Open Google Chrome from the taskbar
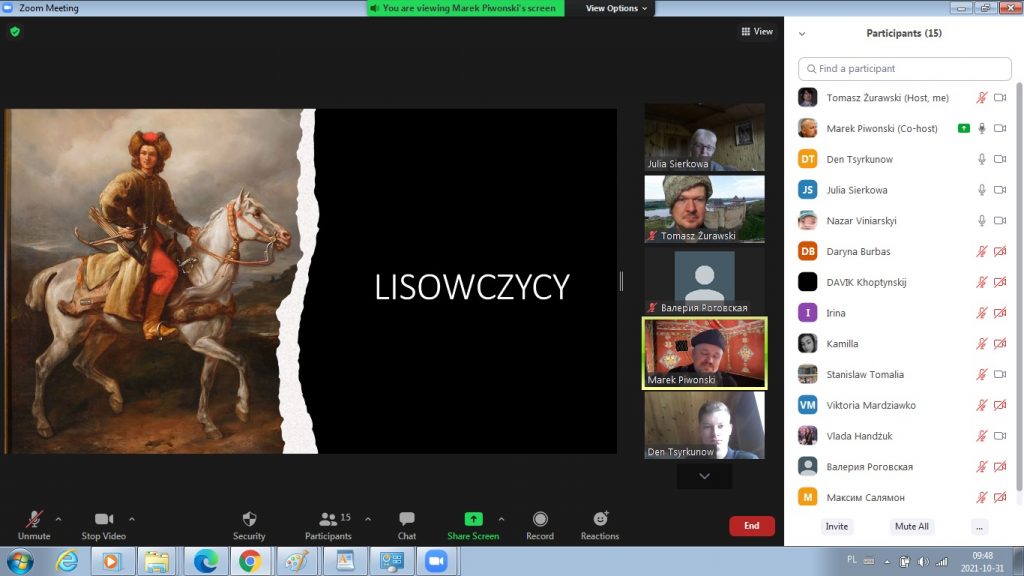Screen dimensions: 1024x576 (250, 561)
